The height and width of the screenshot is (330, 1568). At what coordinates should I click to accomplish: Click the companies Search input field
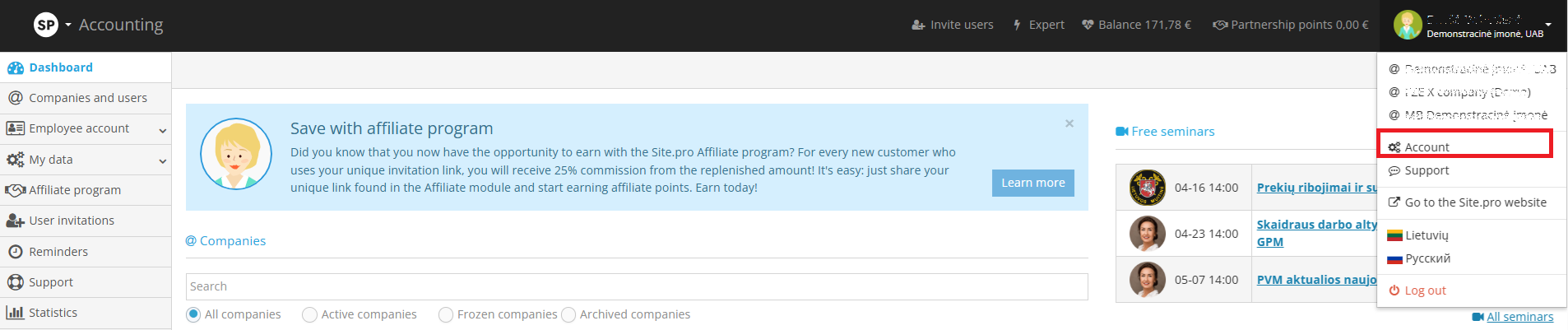(x=636, y=286)
